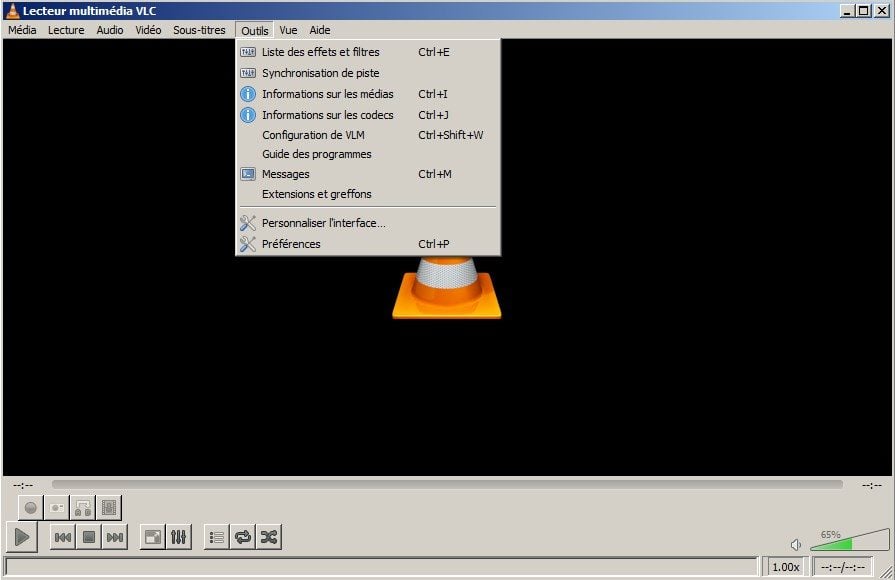Click the playback seek bar

pyautogui.click(x=447, y=485)
